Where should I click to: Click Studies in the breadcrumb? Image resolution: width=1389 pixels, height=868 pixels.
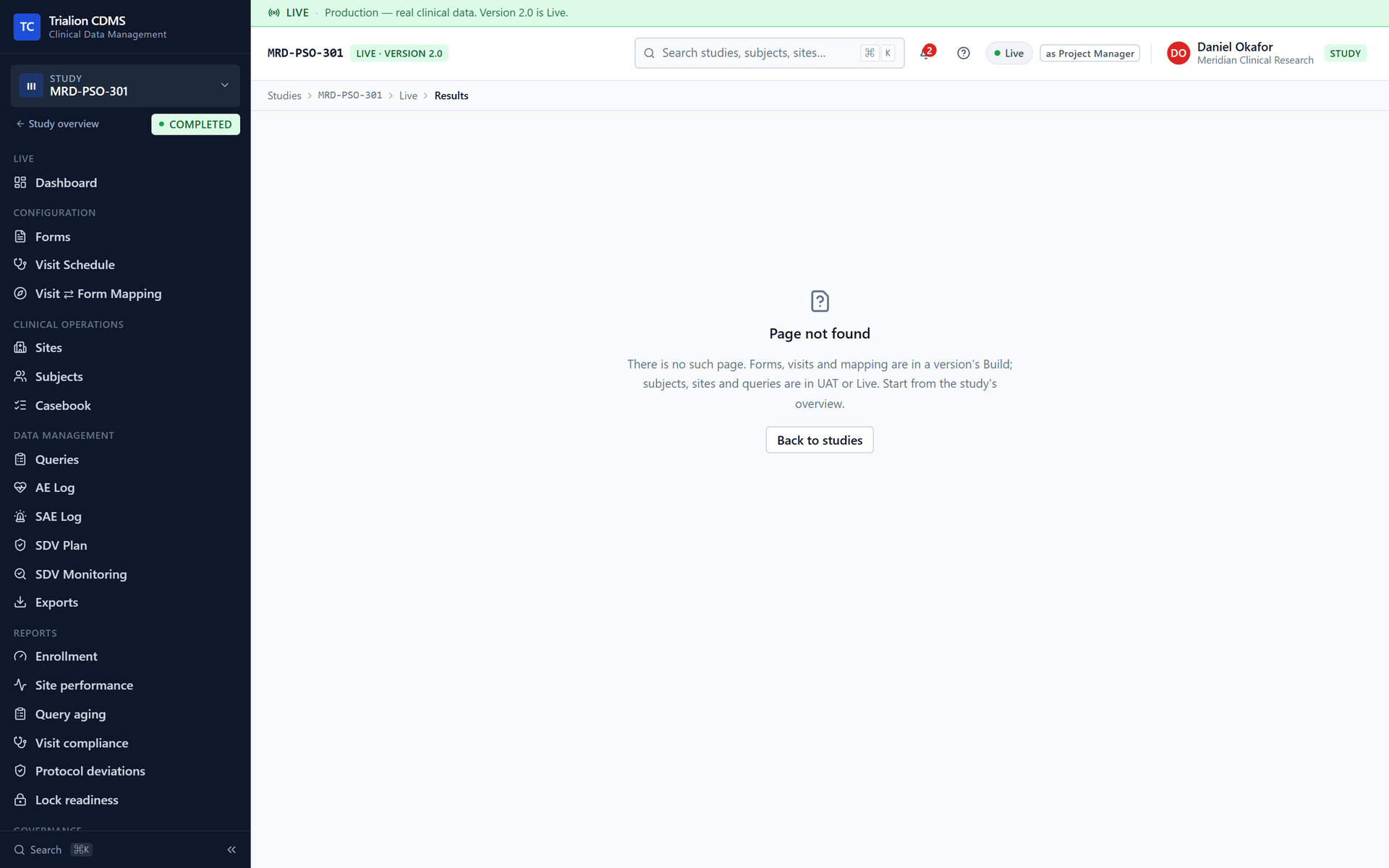pos(284,95)
